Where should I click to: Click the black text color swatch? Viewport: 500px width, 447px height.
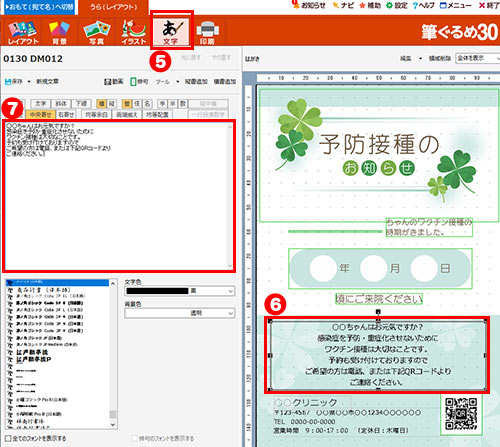157,291
